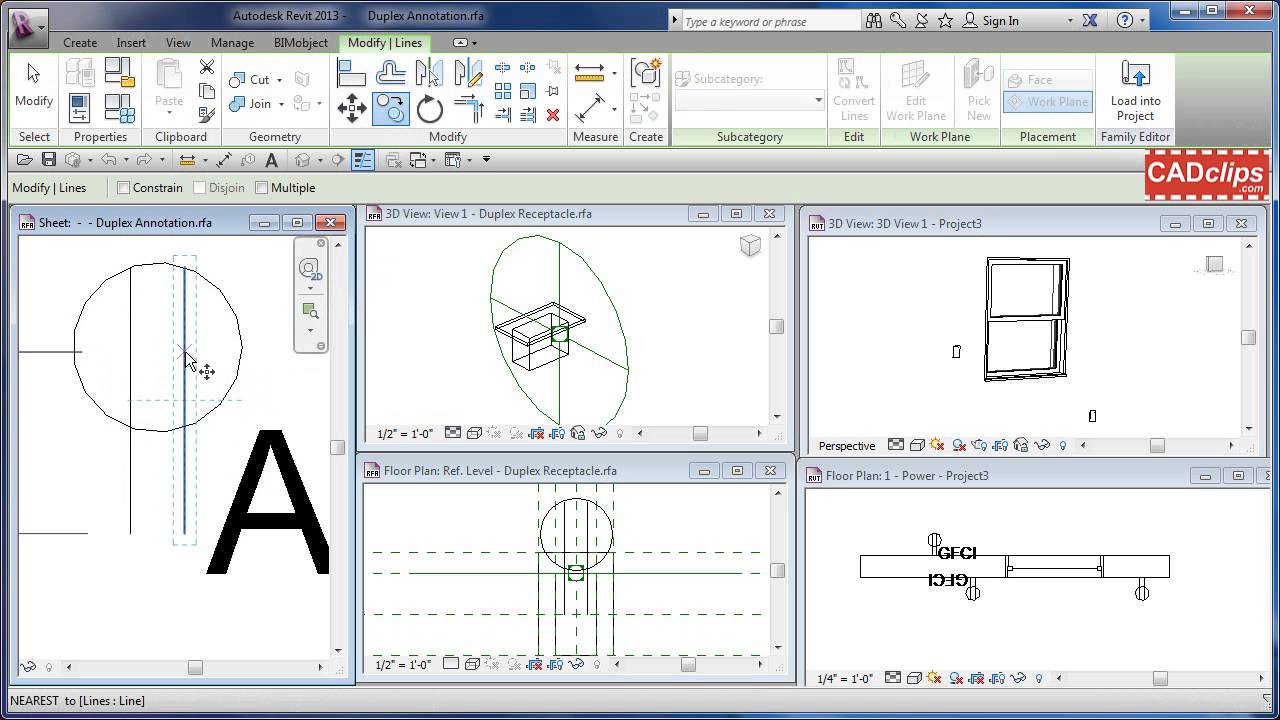Click the Cut to Clipboard scissors icon

[206, 67]
